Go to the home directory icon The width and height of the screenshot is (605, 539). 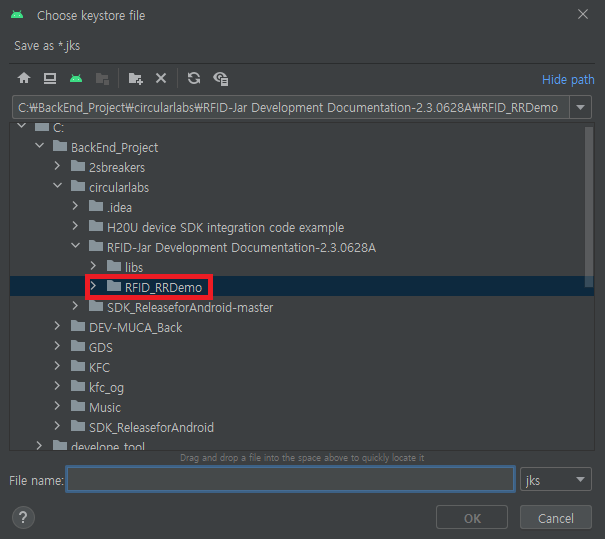[24, 78]
